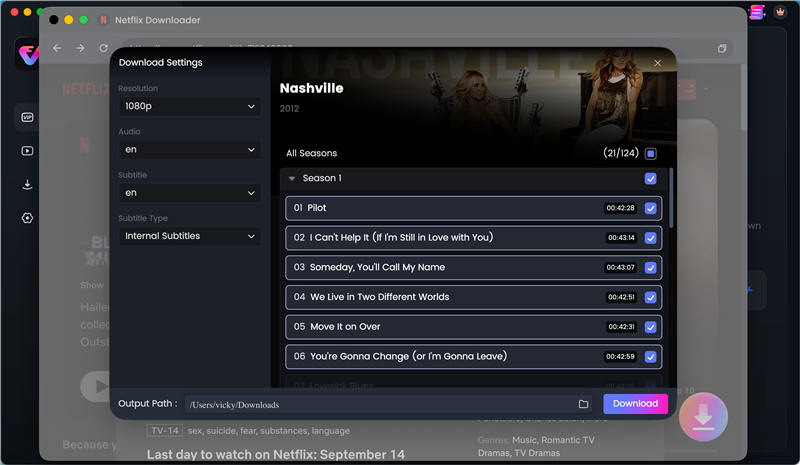Uncheck episode 06 You're Gonna Change checkbox

[651, 357]
